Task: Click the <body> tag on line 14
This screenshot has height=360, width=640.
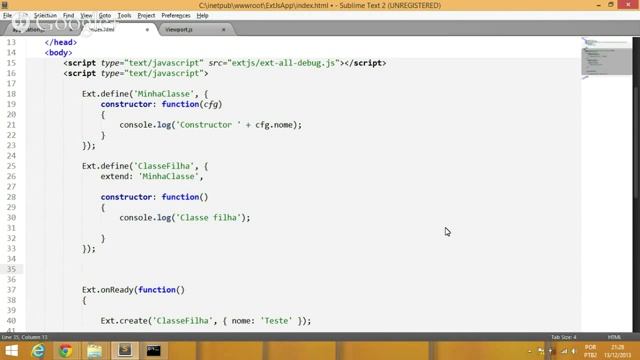Action: click(58, 53)
